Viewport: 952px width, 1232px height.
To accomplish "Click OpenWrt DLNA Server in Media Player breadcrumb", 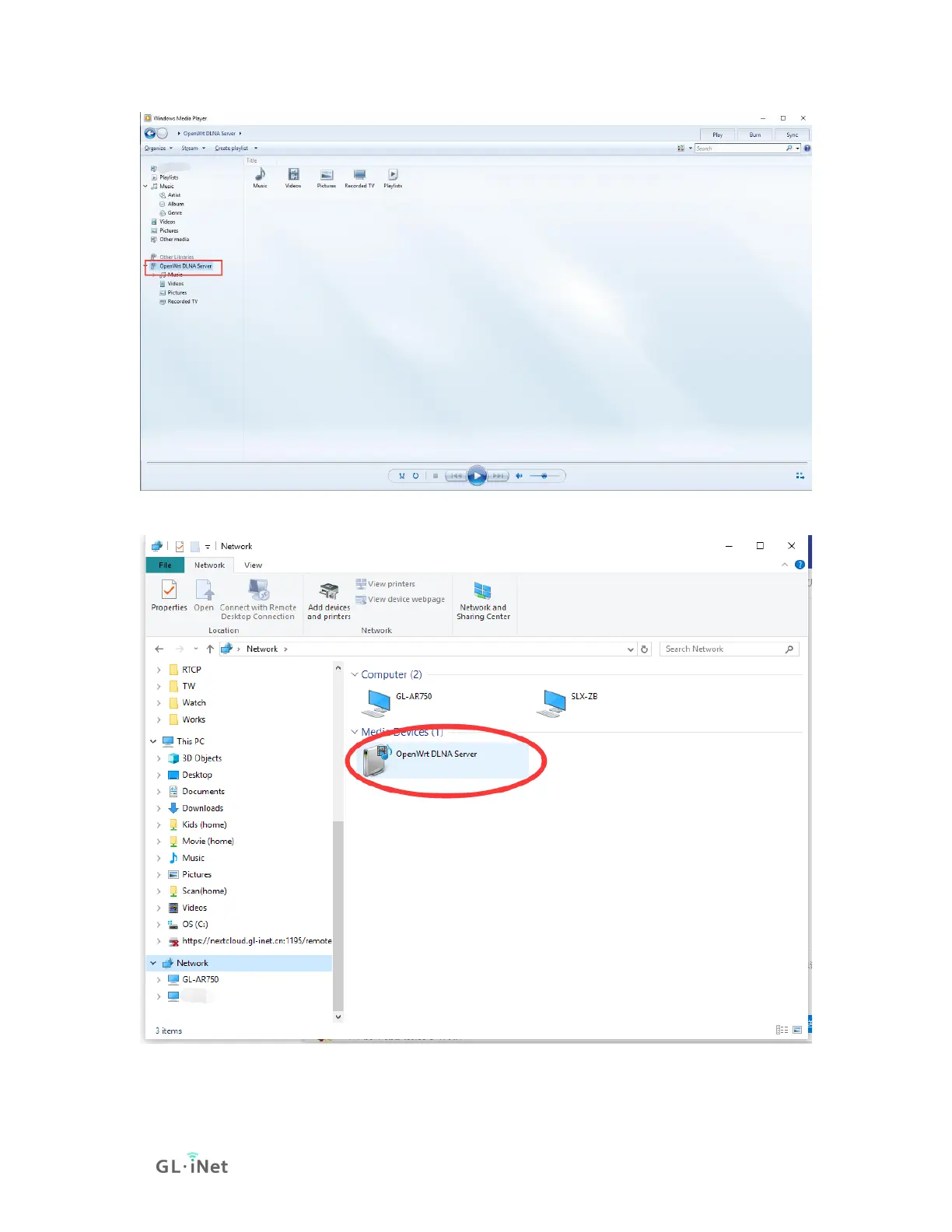I will 209,133.
